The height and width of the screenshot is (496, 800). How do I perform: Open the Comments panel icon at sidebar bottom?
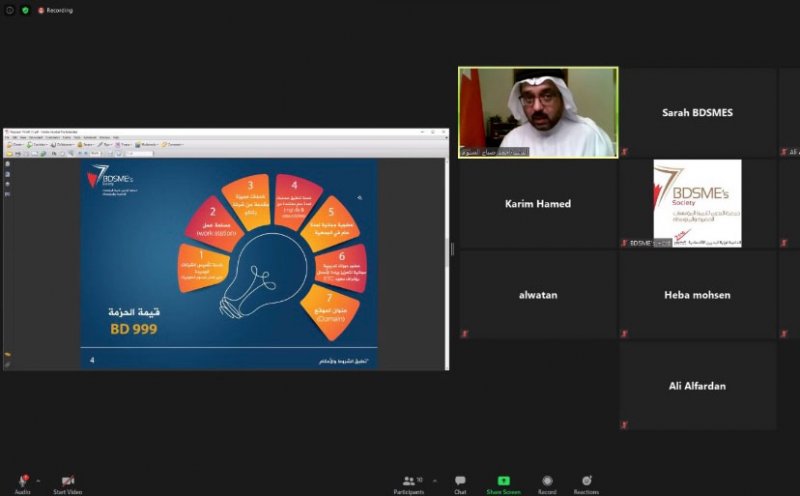(x=7, y=354)
